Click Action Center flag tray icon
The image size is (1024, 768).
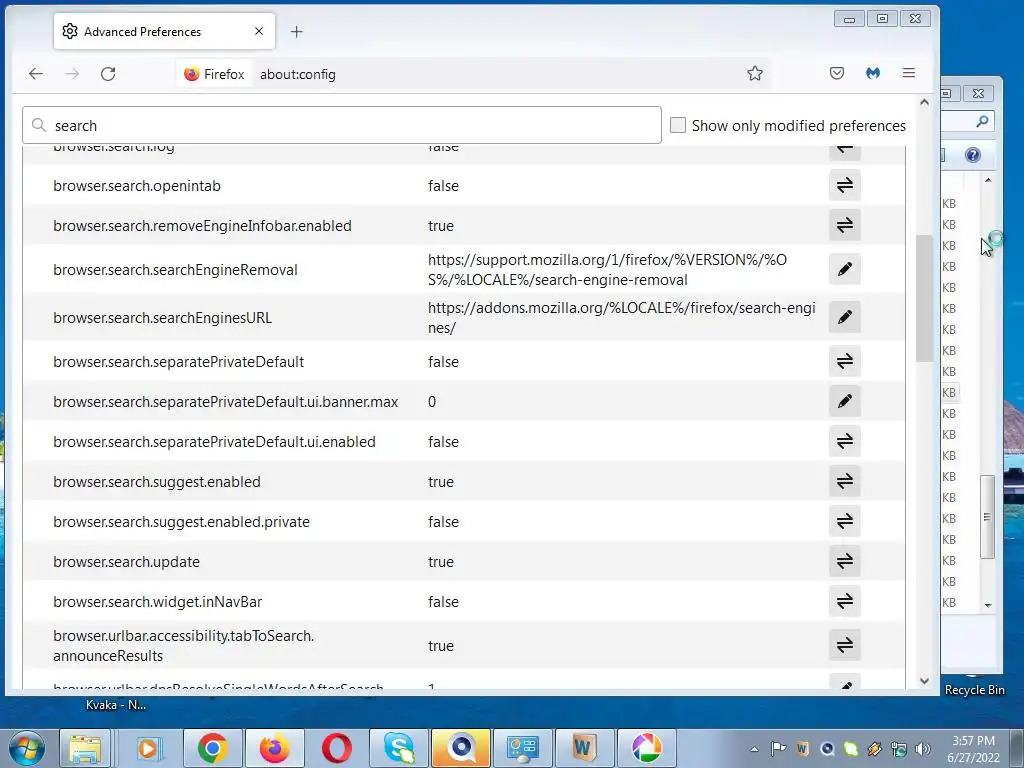point(778,749)
